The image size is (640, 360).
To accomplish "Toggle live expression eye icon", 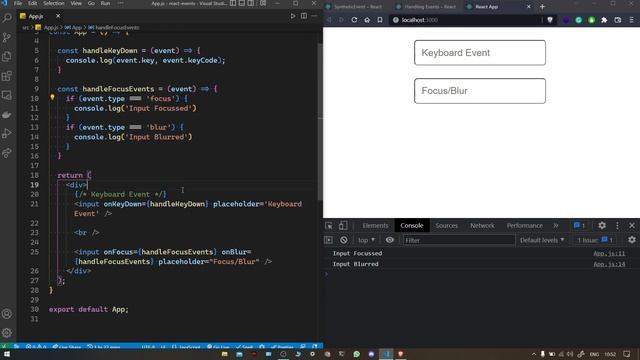I will click(390, 240).
